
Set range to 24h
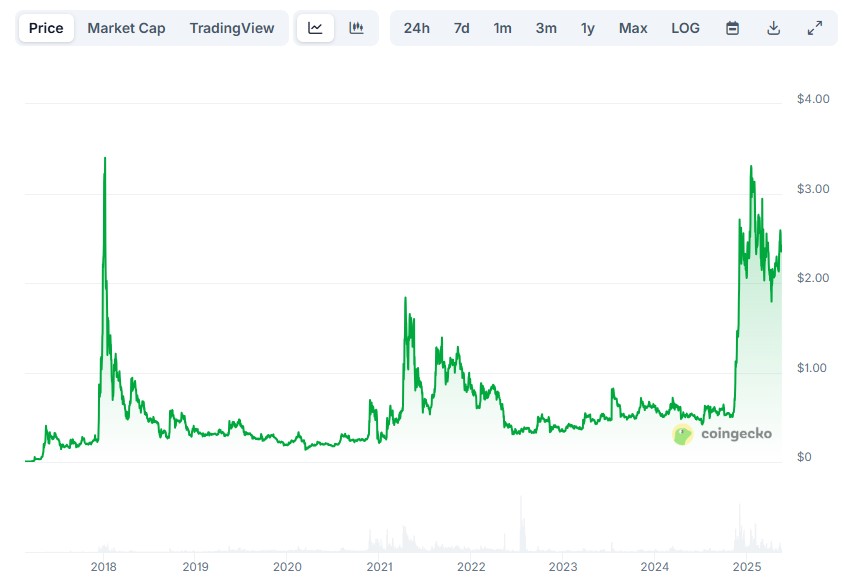click(x=417, y=28)
